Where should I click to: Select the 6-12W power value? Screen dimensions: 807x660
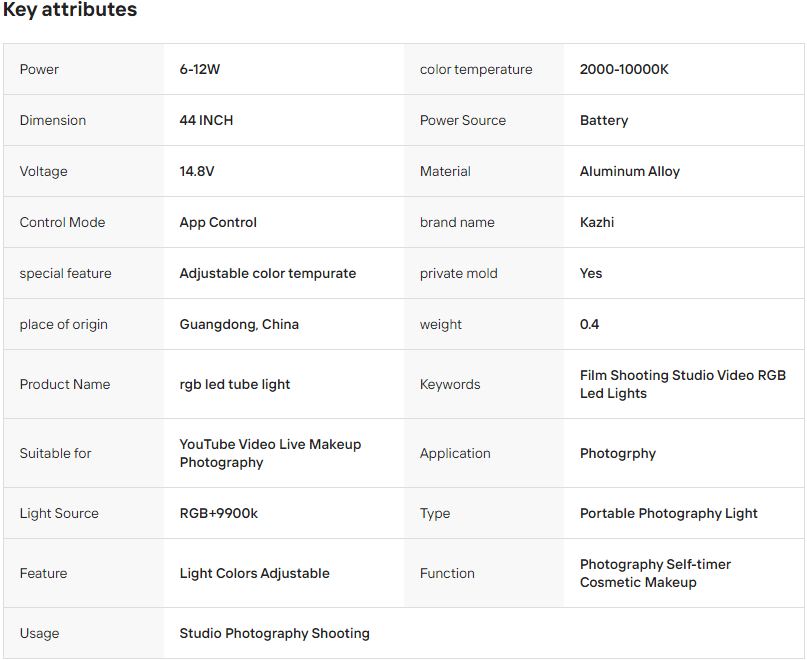[x=199, y=69]
